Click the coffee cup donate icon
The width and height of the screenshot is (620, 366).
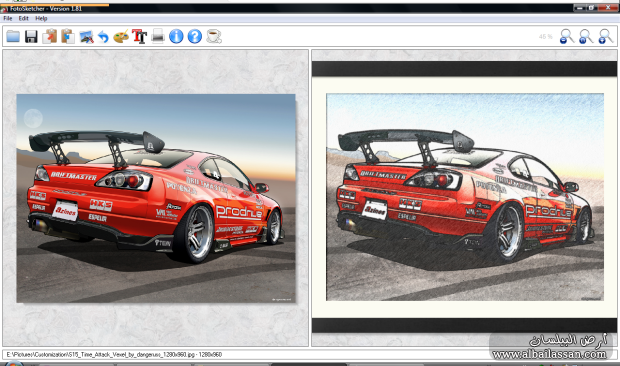214,36
